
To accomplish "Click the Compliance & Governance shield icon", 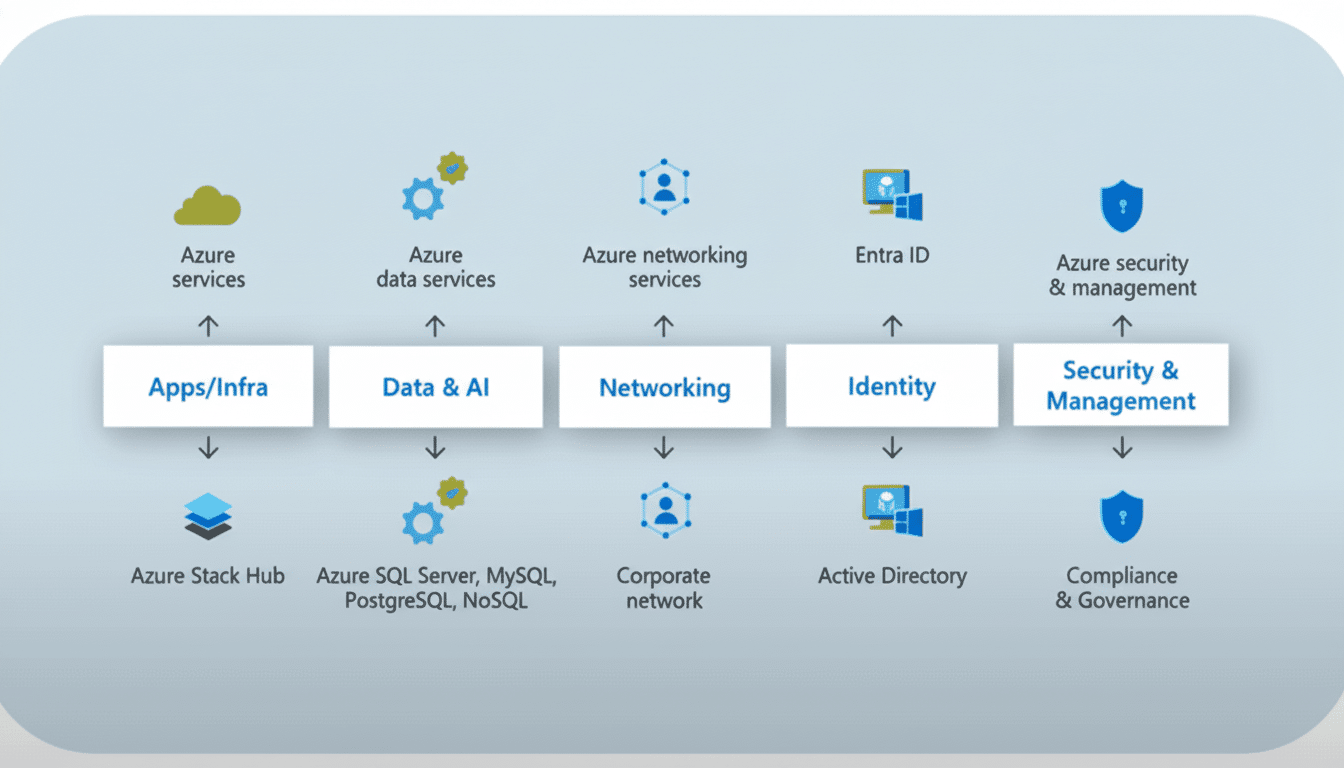I will (1121, 516).
